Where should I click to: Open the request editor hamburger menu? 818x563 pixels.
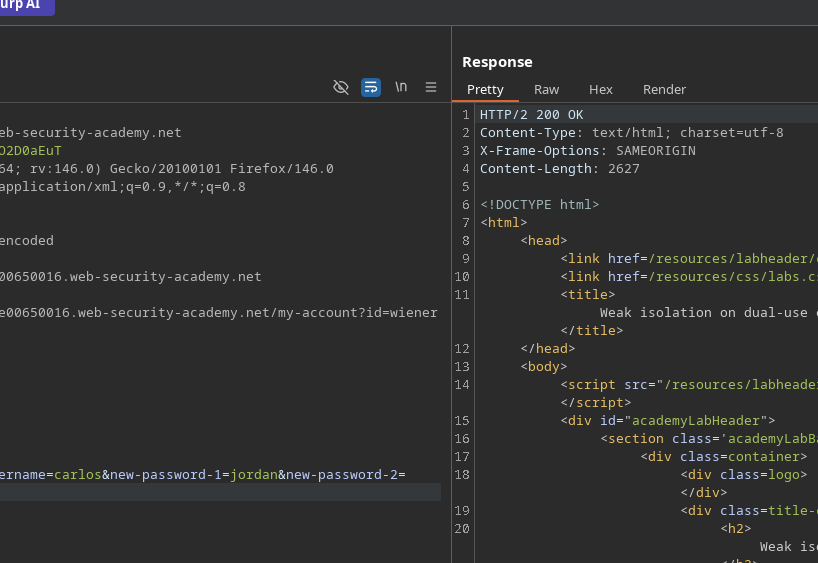[x=431, y=87]
